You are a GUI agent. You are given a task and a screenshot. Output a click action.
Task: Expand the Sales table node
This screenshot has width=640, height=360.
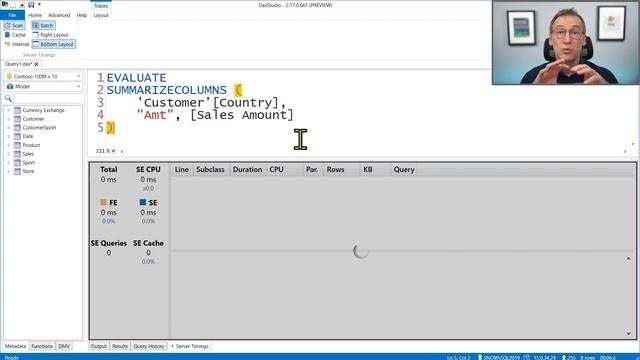click(x=9, y=154)
